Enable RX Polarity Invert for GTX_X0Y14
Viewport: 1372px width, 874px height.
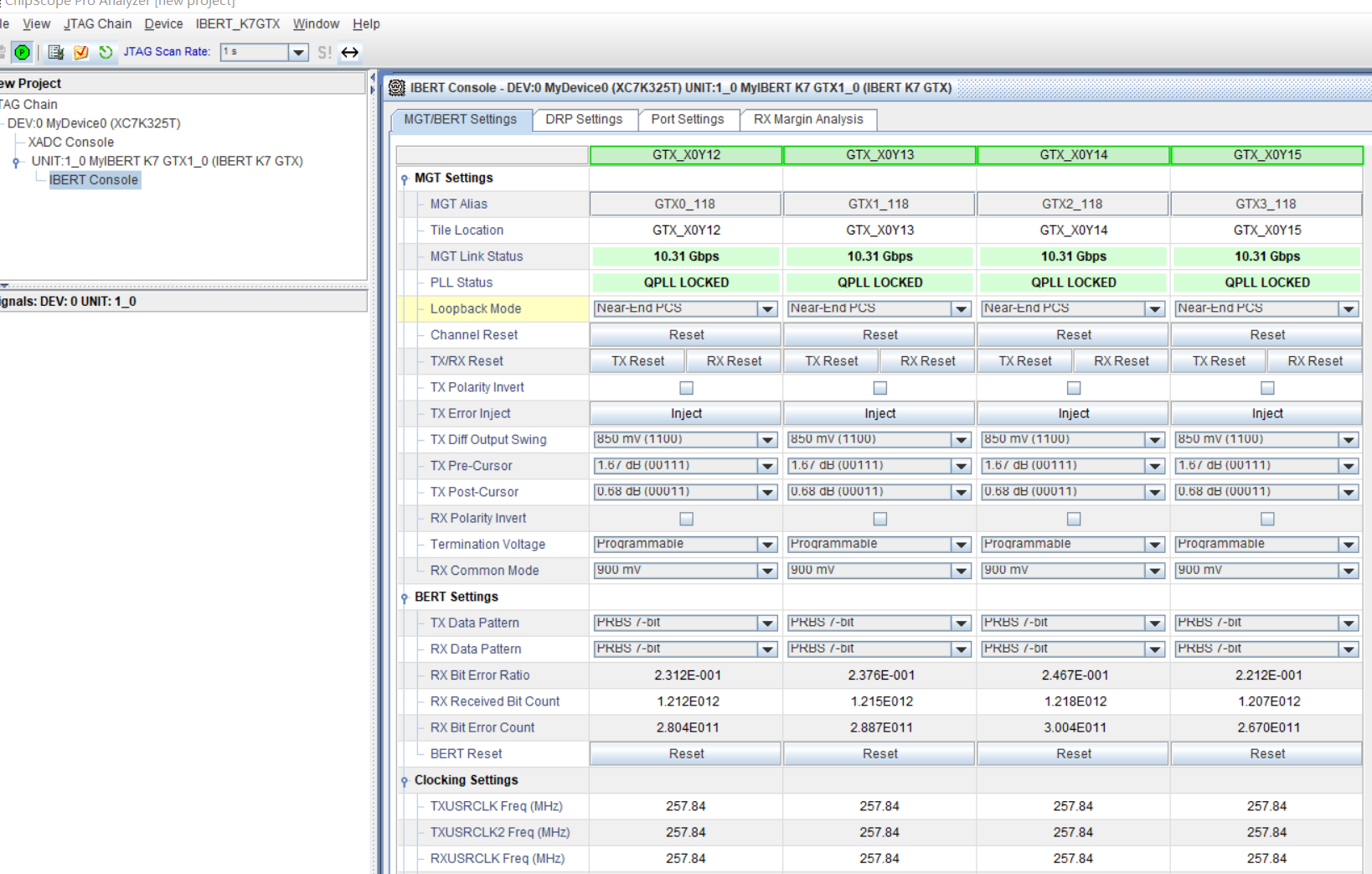1074,519
